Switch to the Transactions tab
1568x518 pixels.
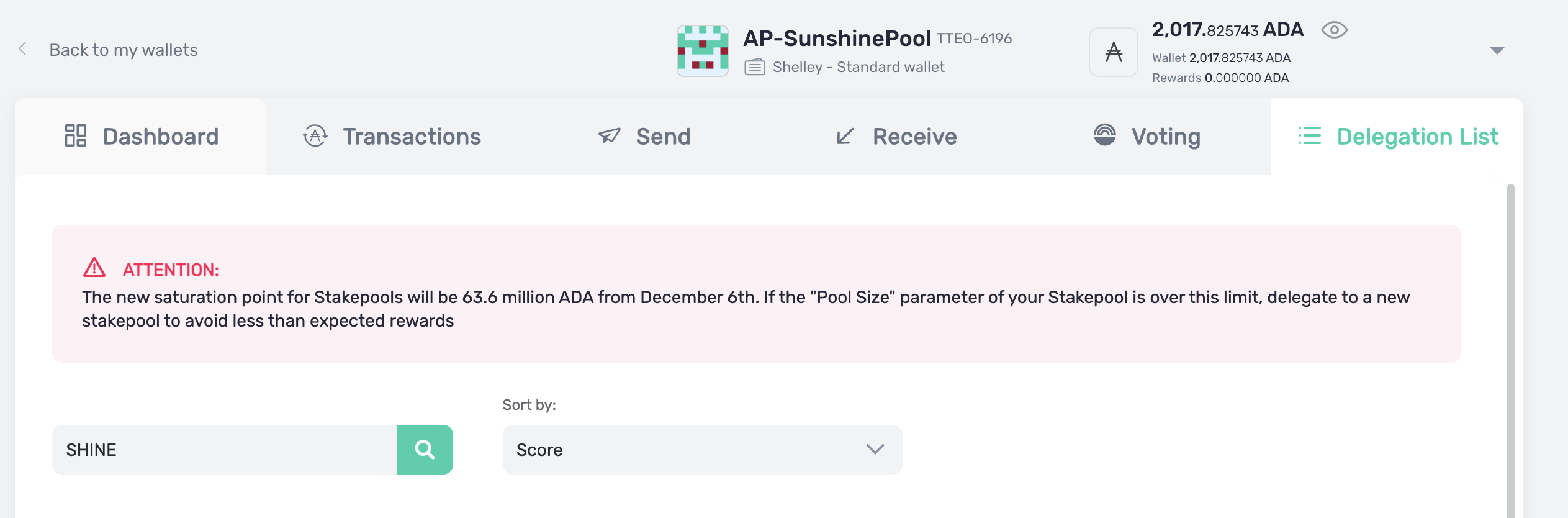pos(392,137)
